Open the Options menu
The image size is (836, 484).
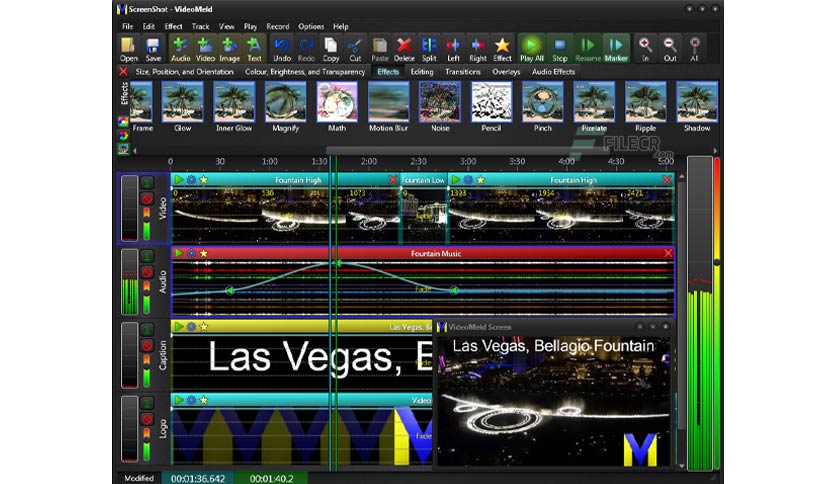coord(311,26)
